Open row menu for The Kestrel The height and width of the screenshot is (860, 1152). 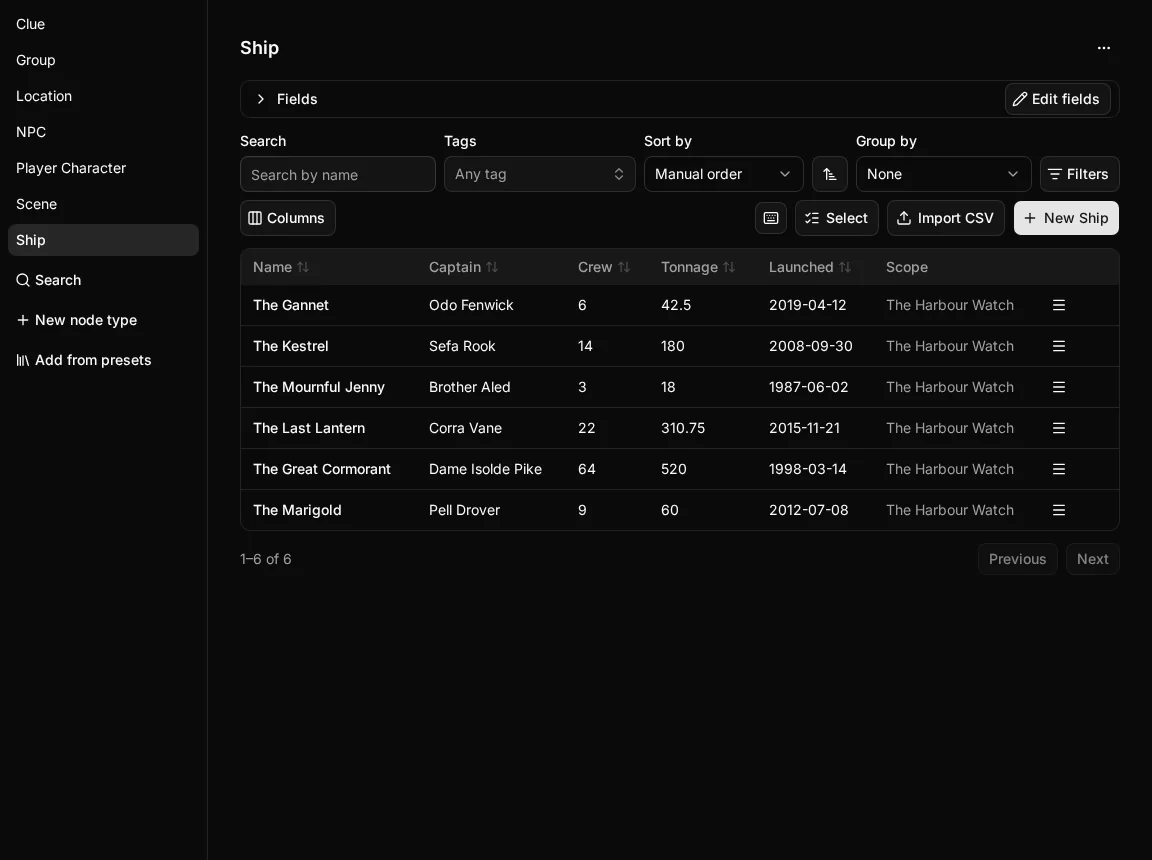[1059, 346]
